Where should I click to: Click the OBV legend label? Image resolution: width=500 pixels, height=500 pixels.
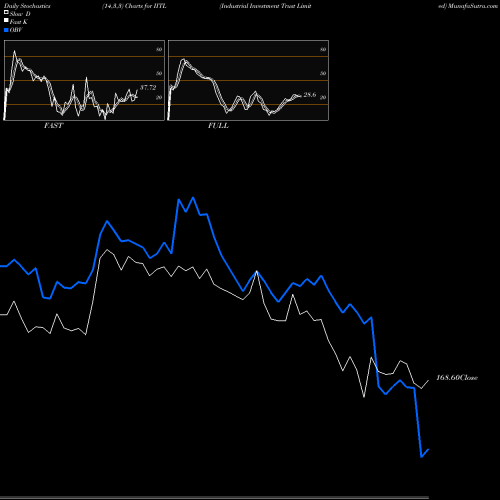pyautogui.click(x=16, y=30)
